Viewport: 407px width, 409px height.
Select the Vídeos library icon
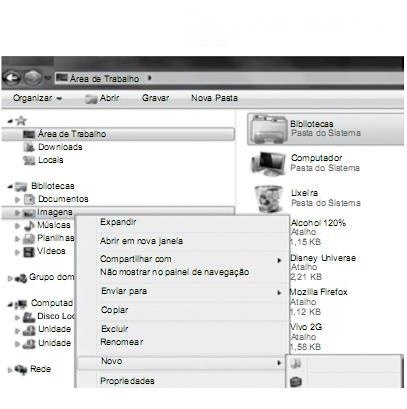29,251
